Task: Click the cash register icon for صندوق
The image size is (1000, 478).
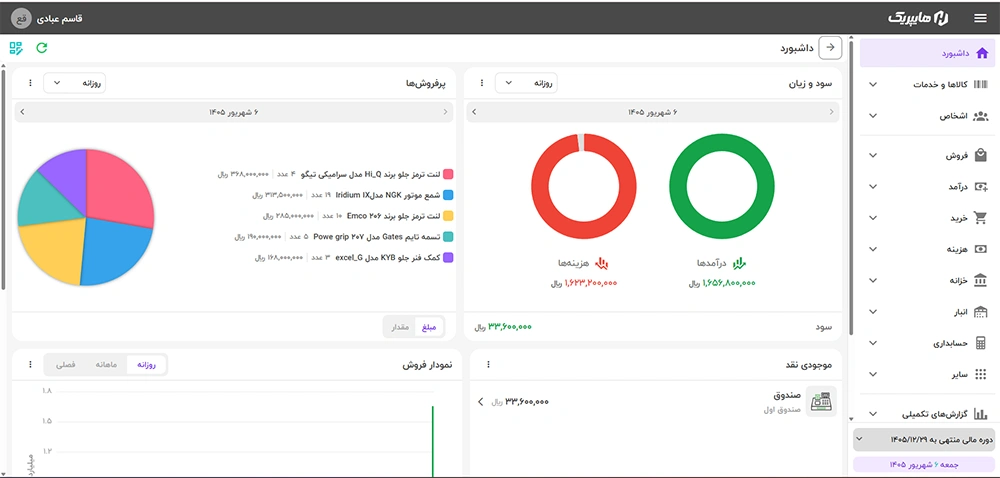Action: coord(821,402)
